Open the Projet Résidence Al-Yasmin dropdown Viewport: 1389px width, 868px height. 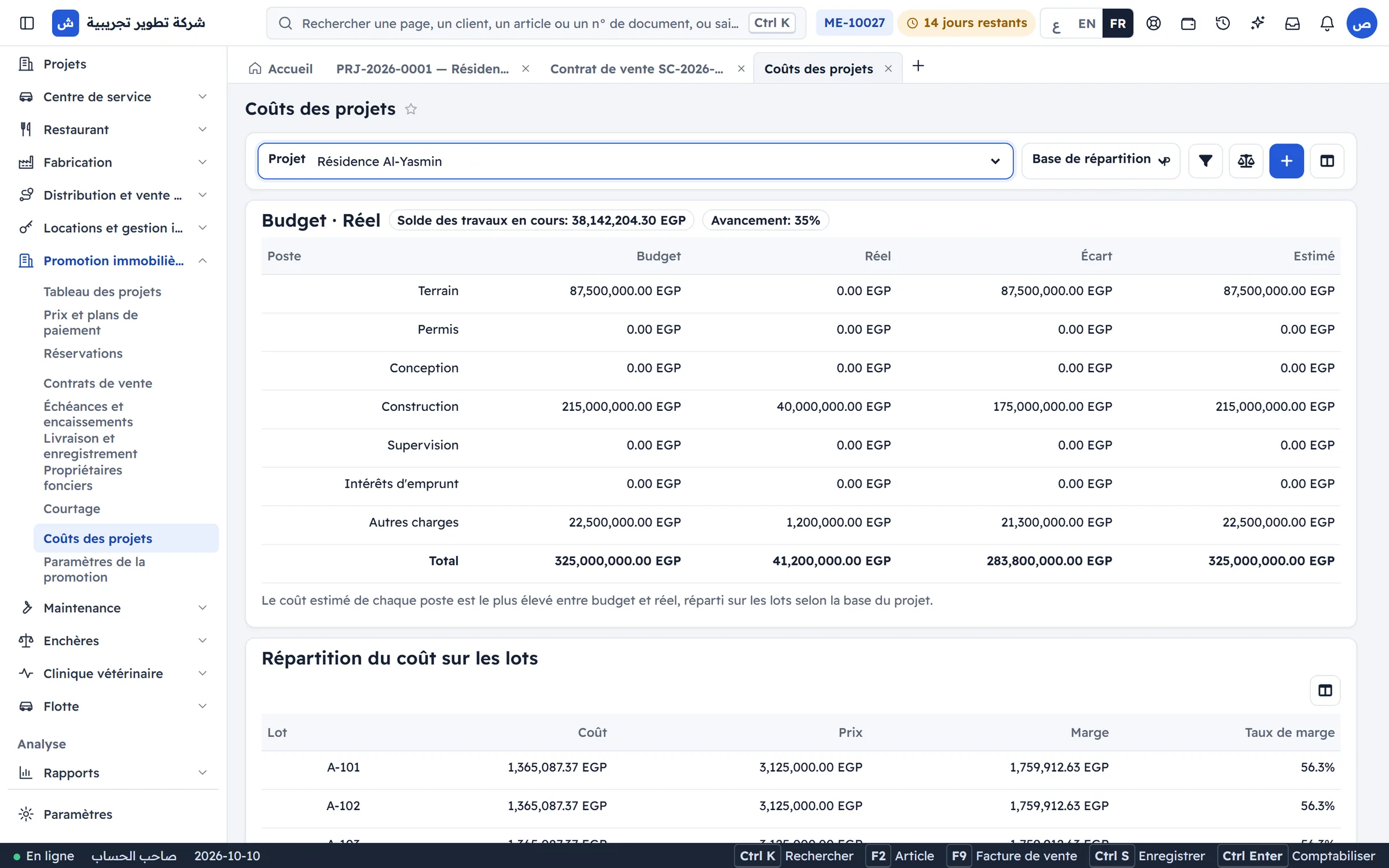pos(635,161)
